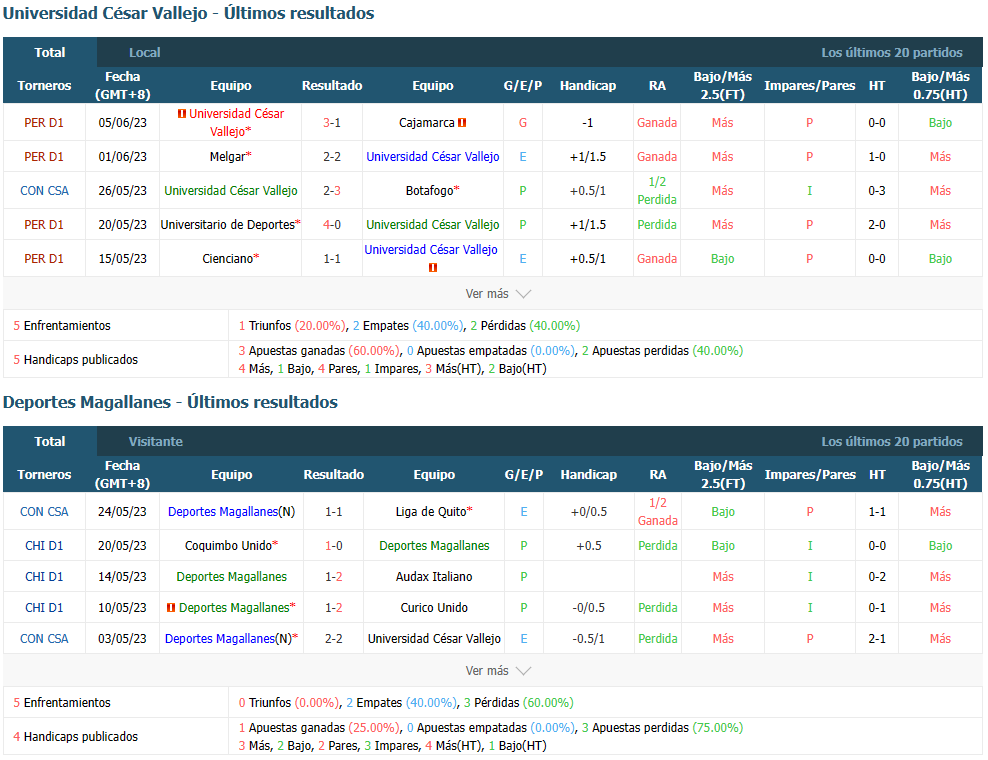Click Handicap column header in Universidad César Vallejo table

[x=588, y=86]
